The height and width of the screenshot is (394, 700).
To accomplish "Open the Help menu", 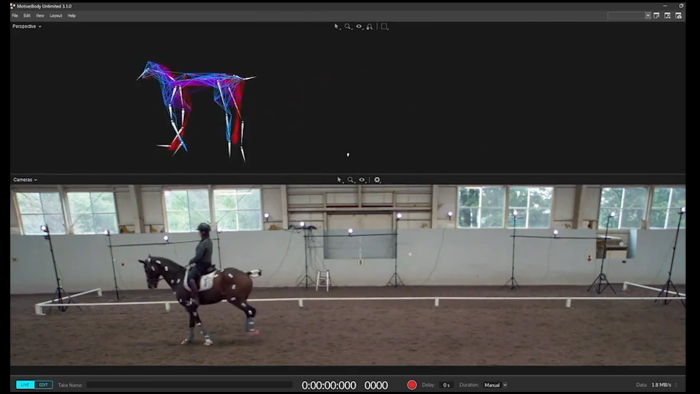I will 71,16.
